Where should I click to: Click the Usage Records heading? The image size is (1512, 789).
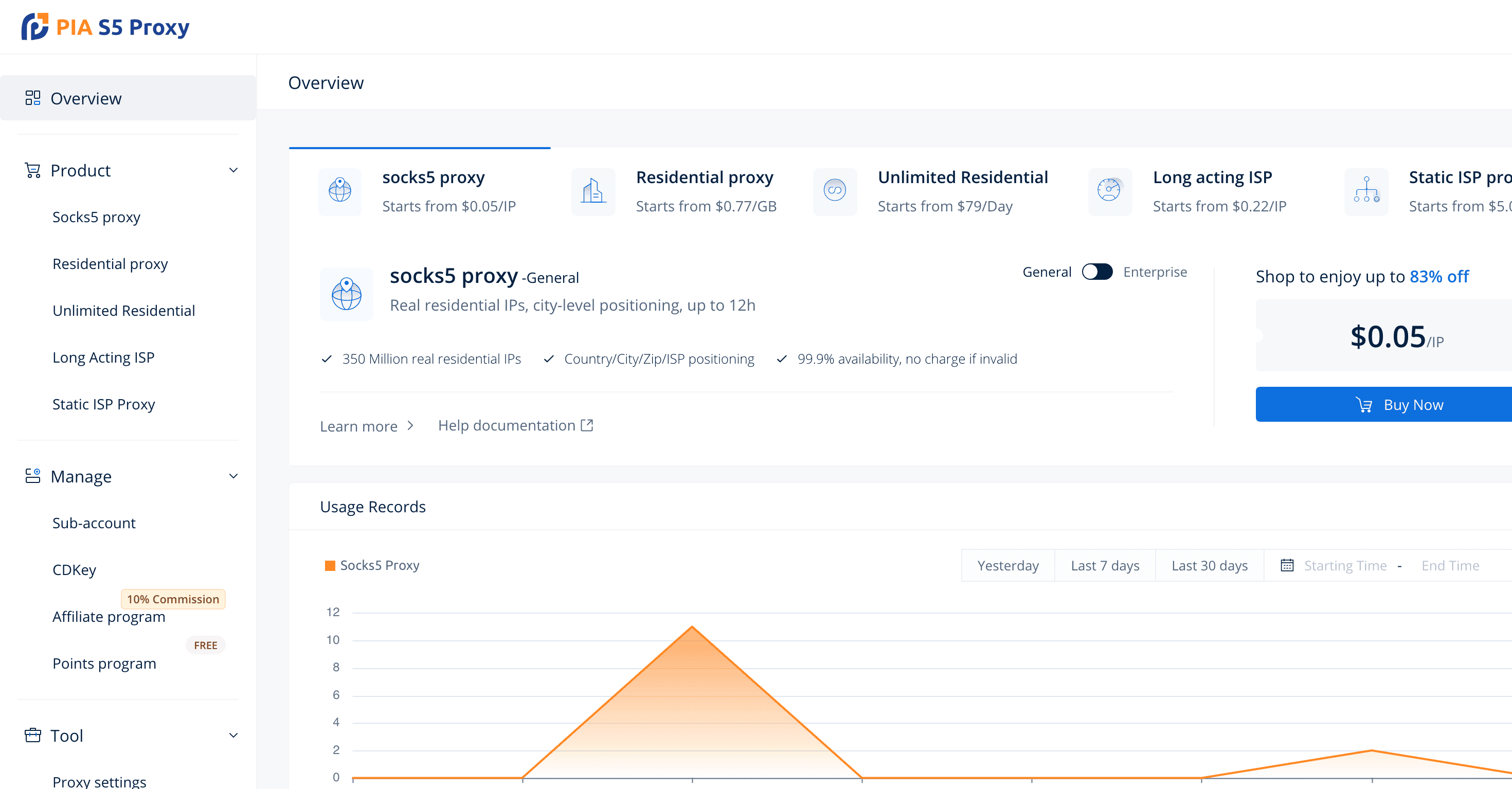373,507
